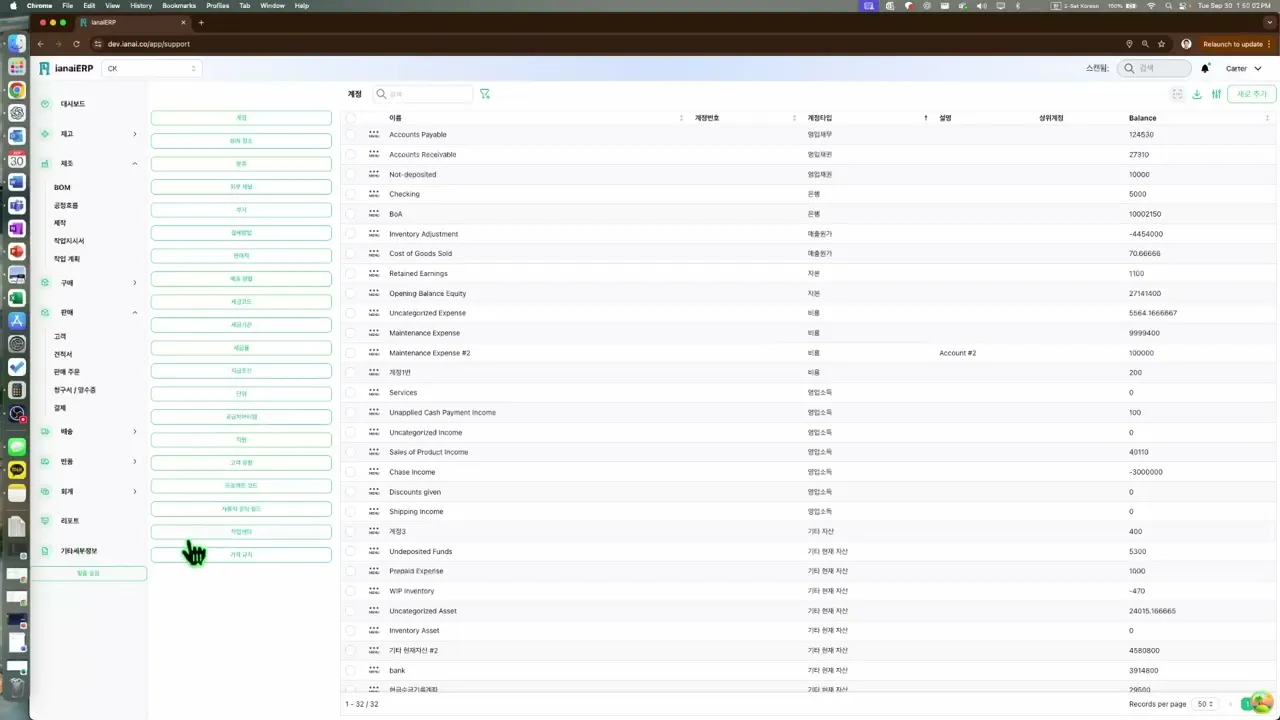Screen dimensions: 1280x720
Task: Open PowerPoint from the dock
Action: [x=17, y=251]
